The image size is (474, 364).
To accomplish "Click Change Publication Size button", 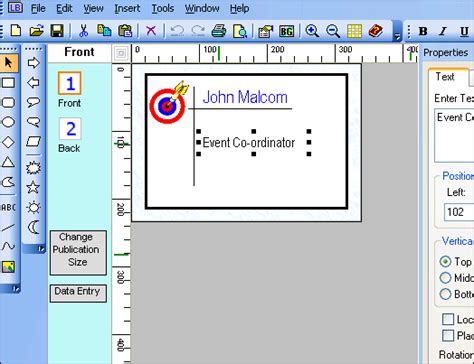I will coord(78,253).
